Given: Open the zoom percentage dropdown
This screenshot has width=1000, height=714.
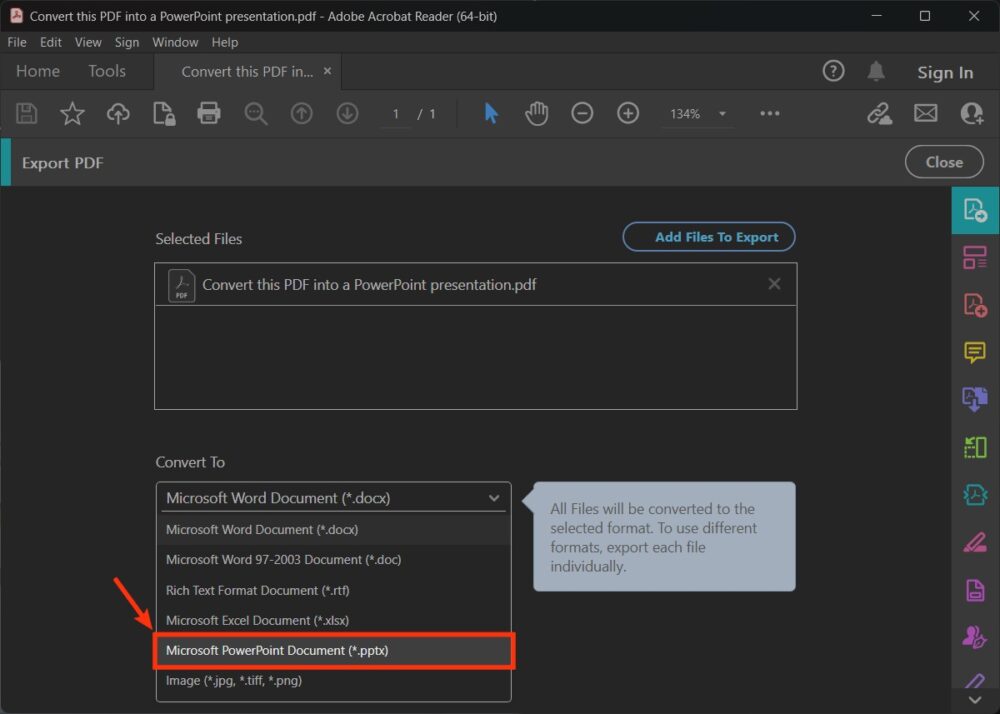Looking at the screenshot, I should tap(722, 114).
